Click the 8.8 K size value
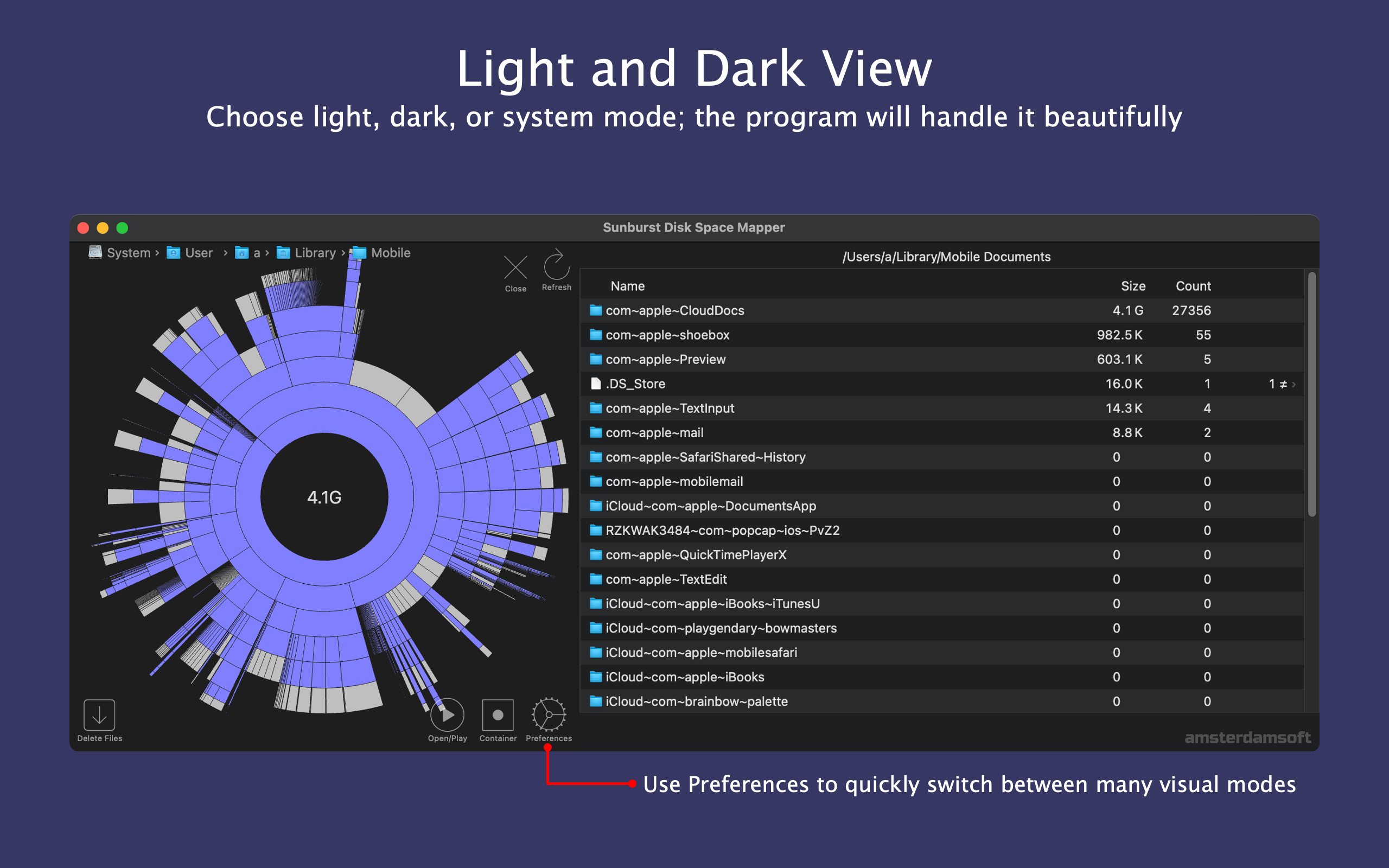1389x868 pixels. click(x=1127, y=432)
